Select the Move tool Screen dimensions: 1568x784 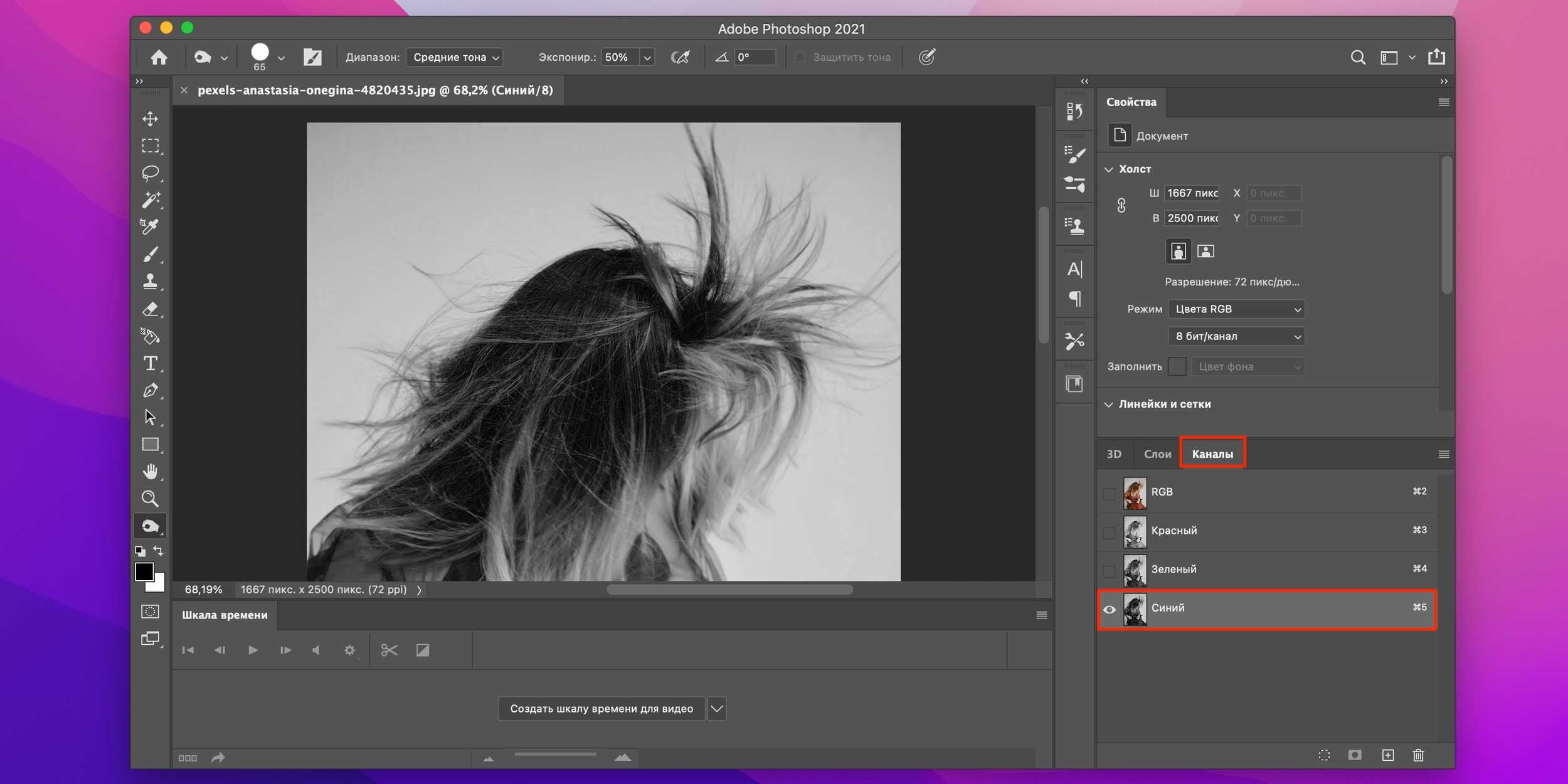[150, 119]
